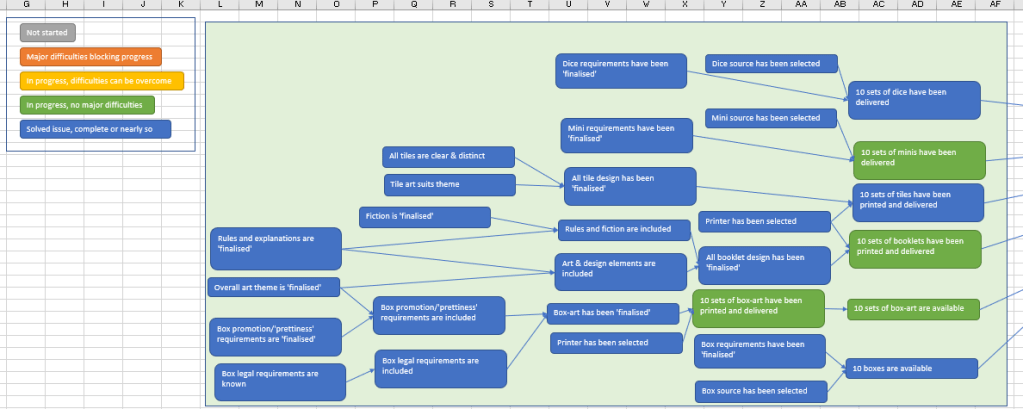1023x409 pixels.
Task: Select column header H
Action: [x=64, y=5]
